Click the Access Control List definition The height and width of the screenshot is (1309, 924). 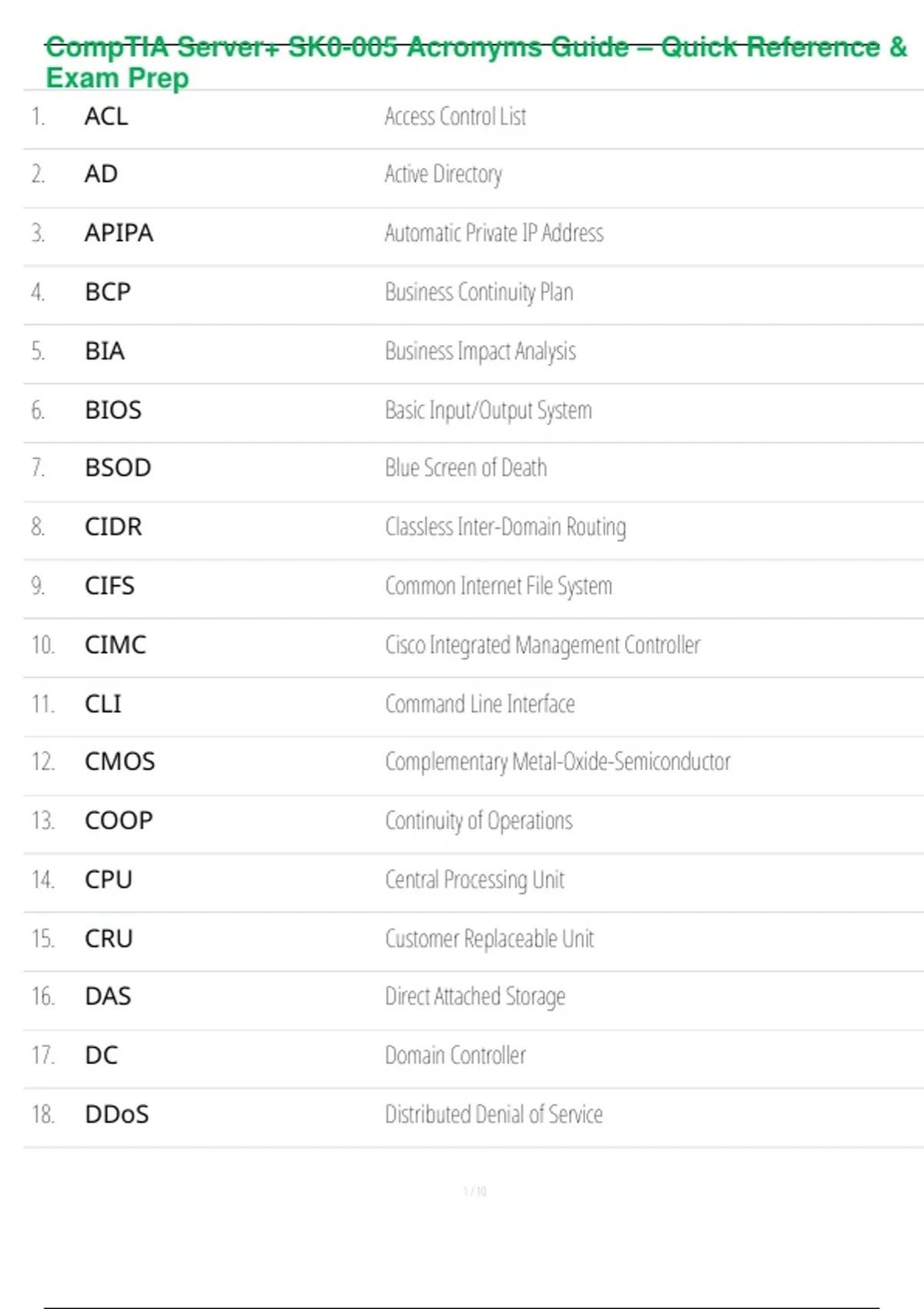point(455,116)
